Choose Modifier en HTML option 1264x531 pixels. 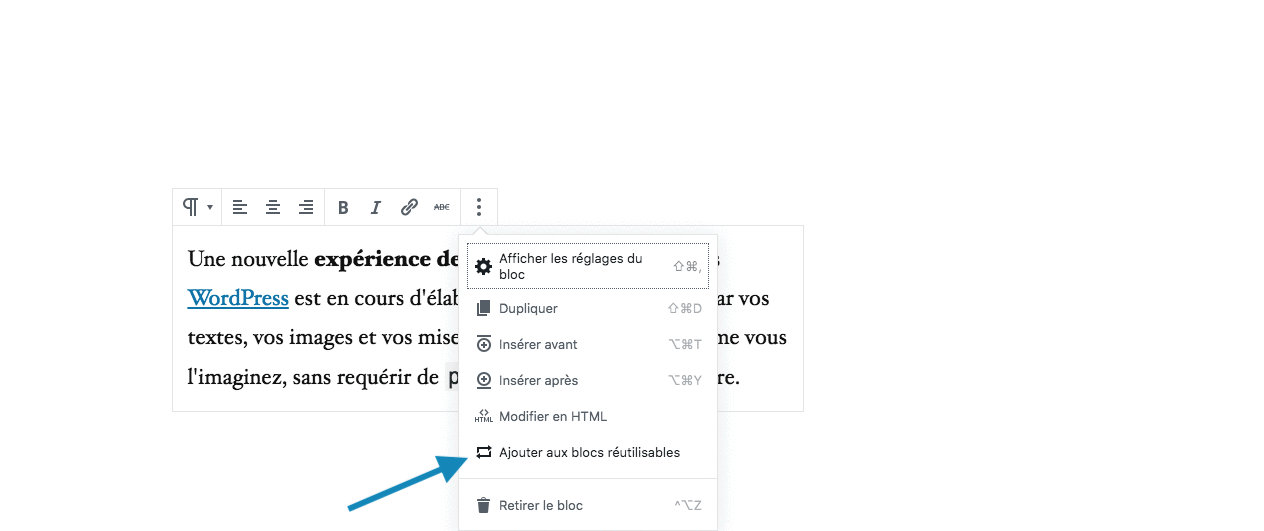pos(552,416)
